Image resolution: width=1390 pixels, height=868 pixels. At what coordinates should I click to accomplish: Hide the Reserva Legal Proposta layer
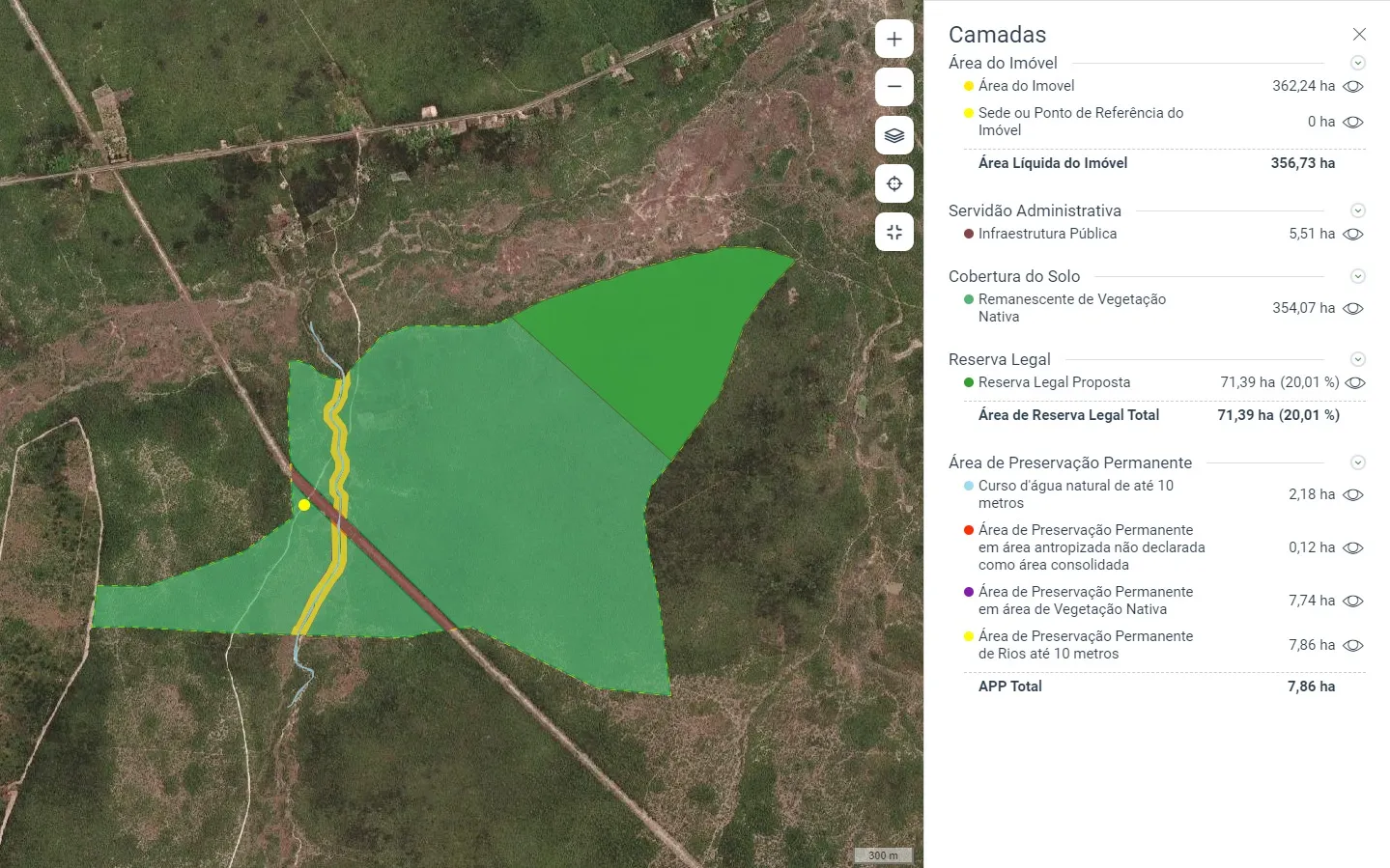1355,382
